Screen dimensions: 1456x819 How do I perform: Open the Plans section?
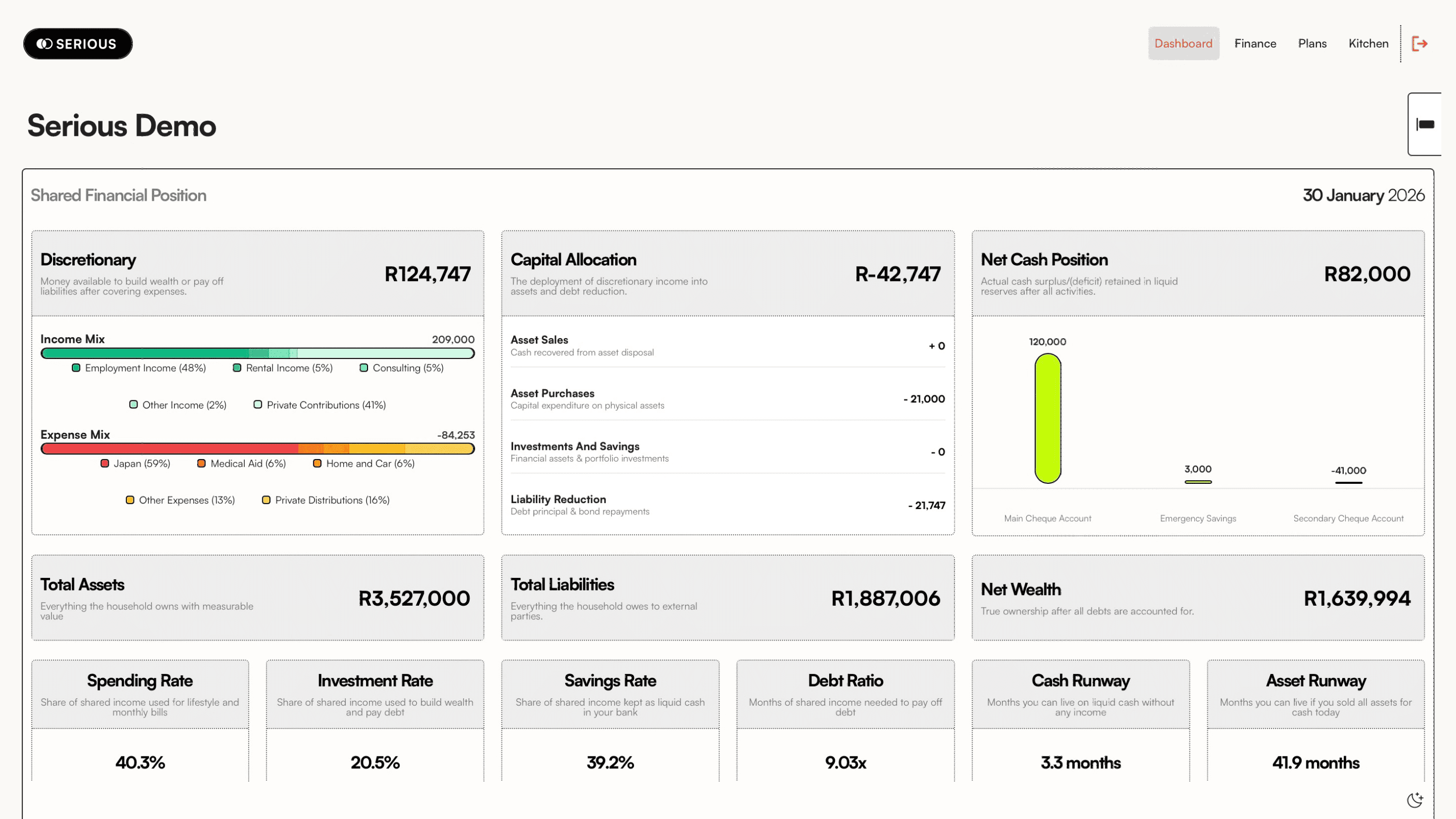1312,43
